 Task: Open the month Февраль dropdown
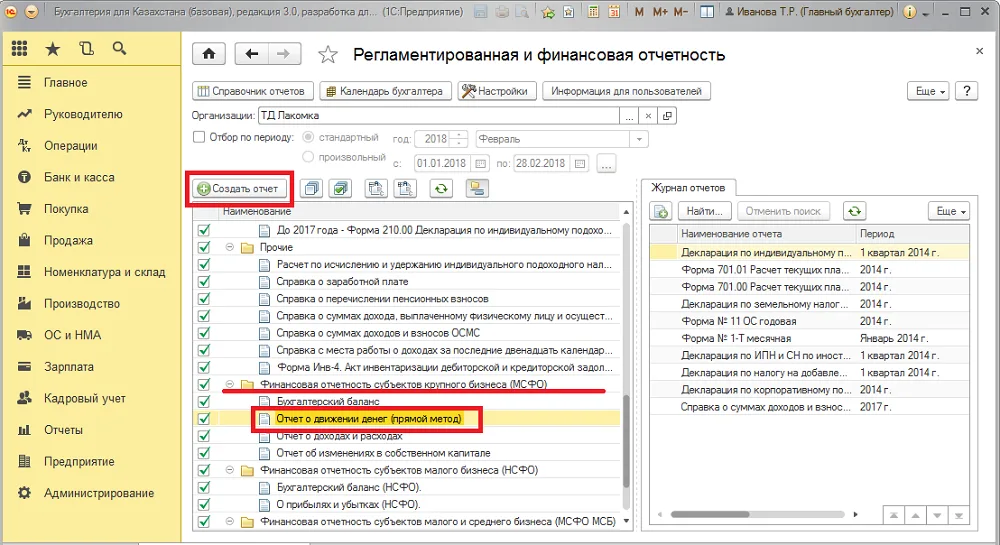point(639,139)
